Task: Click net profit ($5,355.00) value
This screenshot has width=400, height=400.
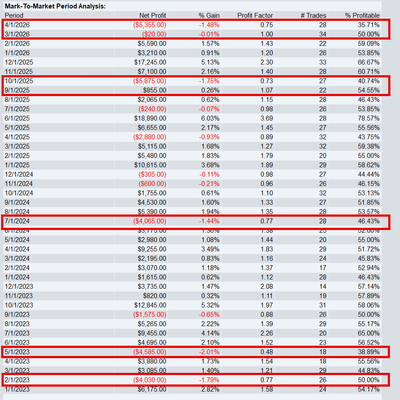Action: point(150,25)
